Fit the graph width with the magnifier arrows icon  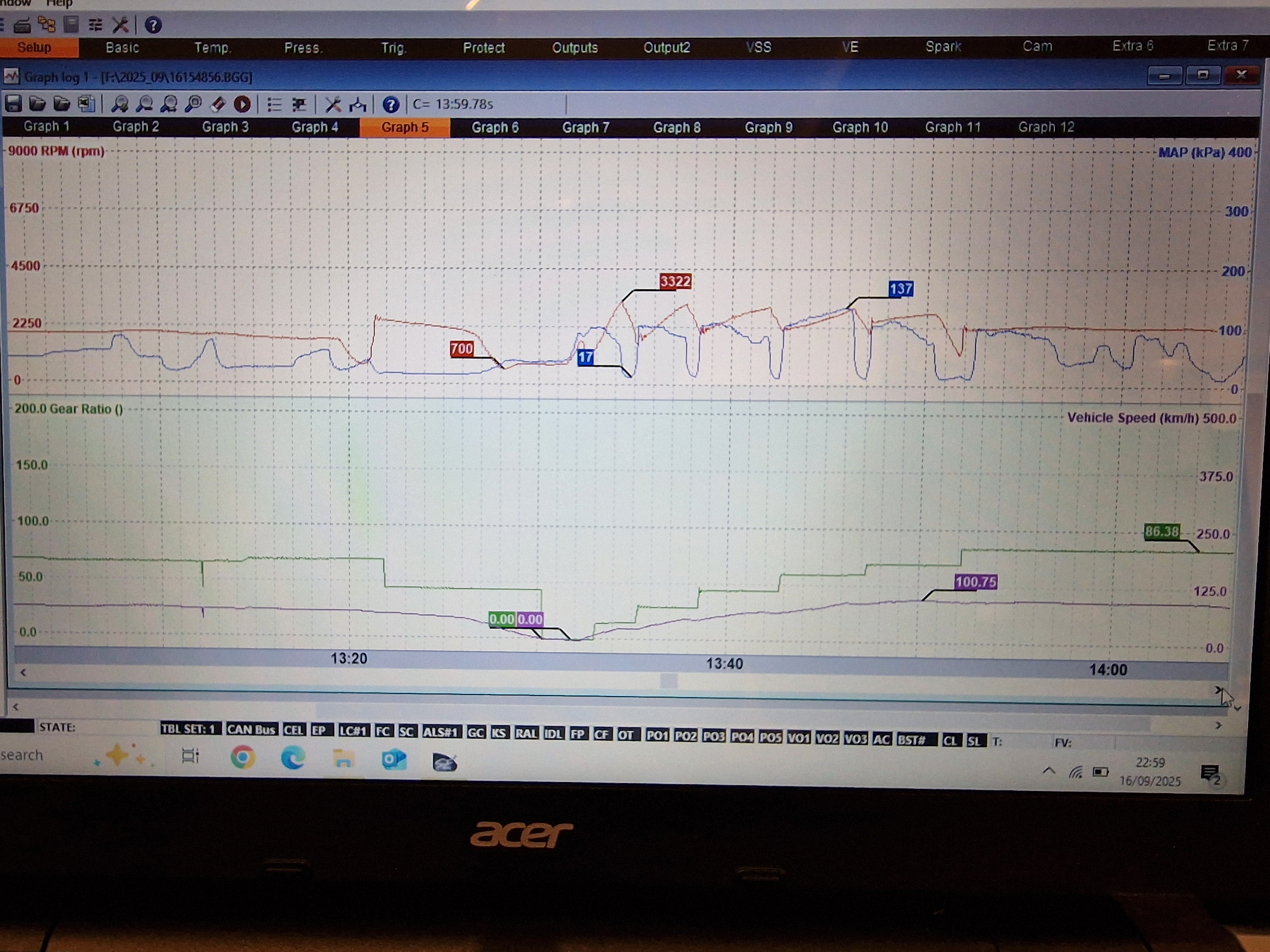click(169, 104)
